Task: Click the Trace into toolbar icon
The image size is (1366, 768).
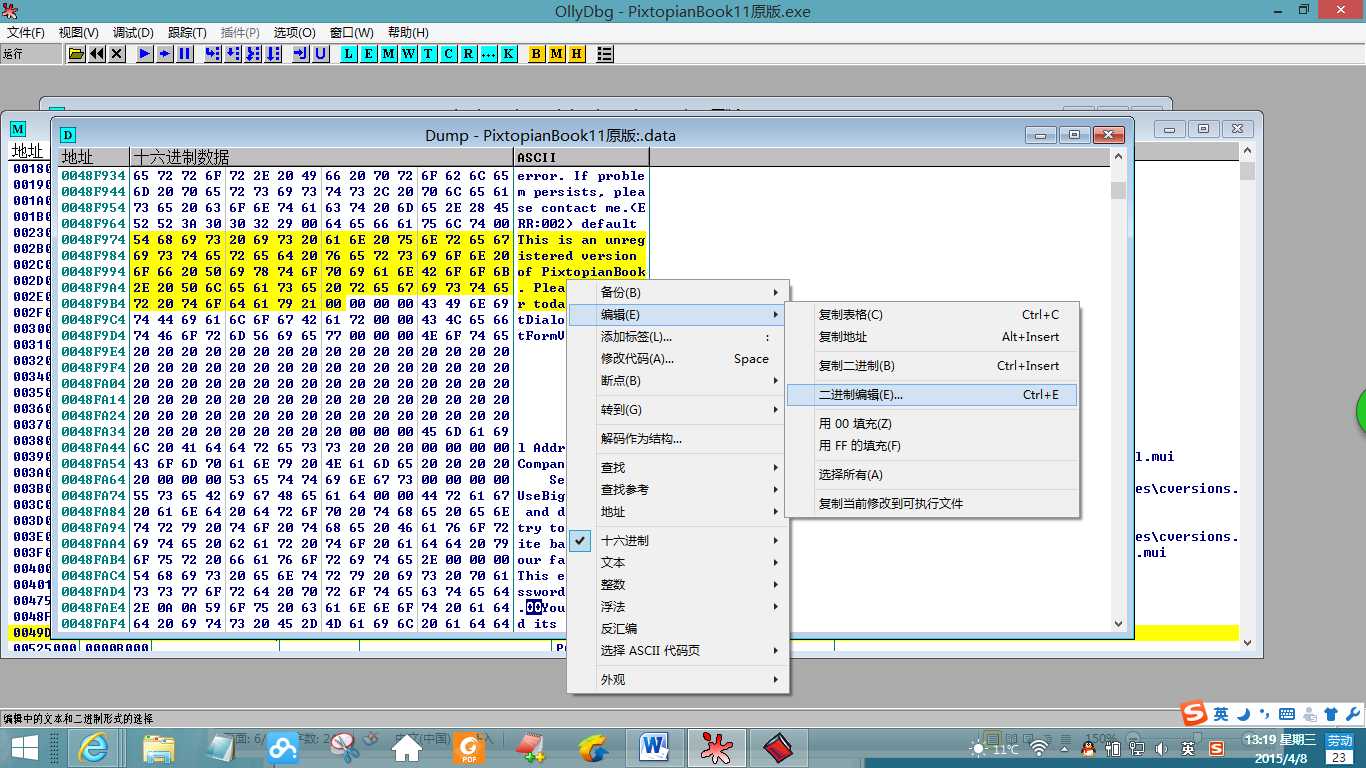Action: [253, 54]
